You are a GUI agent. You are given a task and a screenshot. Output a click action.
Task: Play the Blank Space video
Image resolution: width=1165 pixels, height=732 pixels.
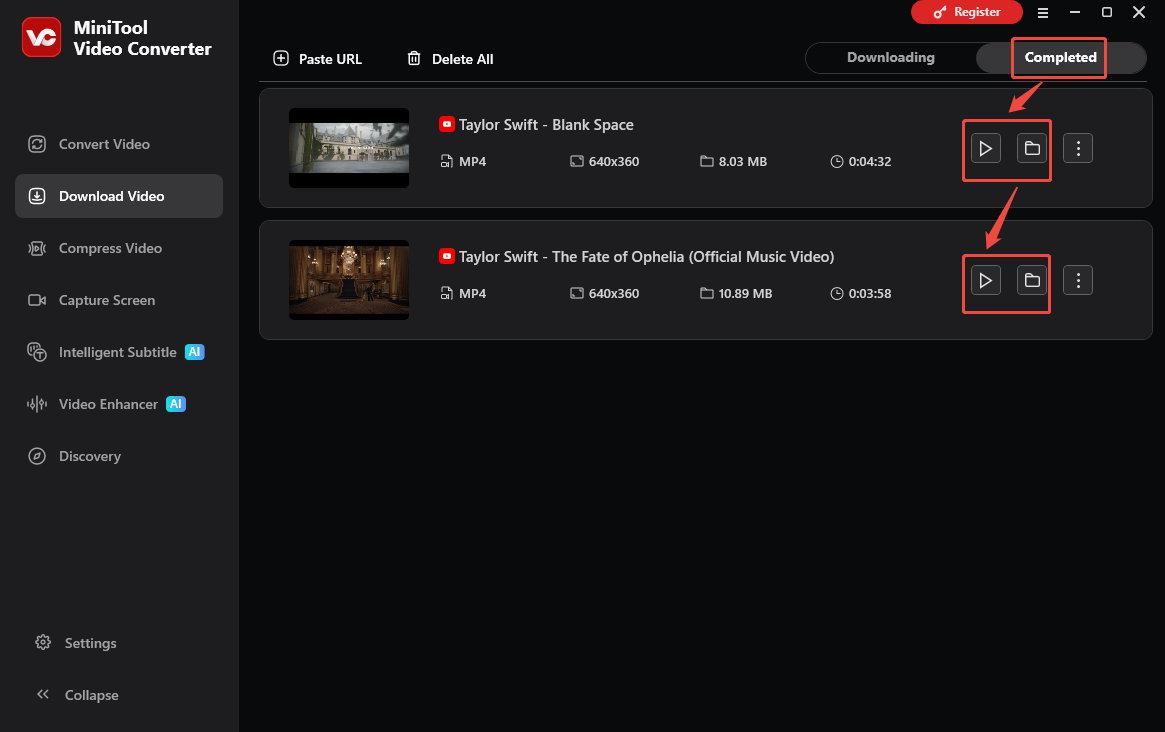[986, 149]
